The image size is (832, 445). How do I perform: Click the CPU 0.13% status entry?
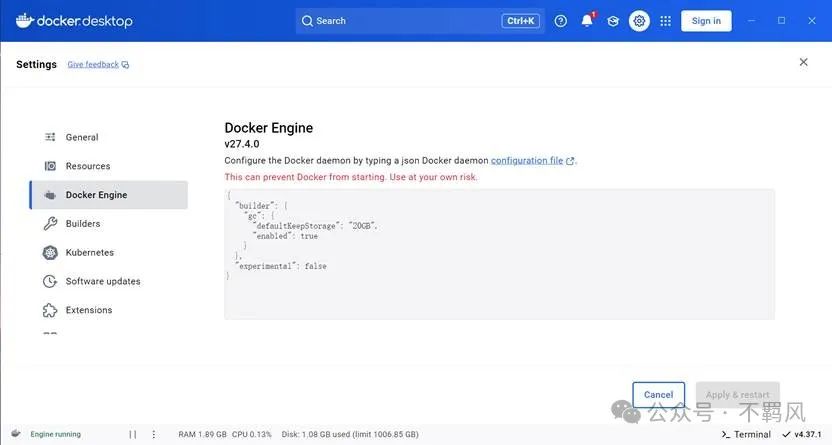(x=252, y=434)
